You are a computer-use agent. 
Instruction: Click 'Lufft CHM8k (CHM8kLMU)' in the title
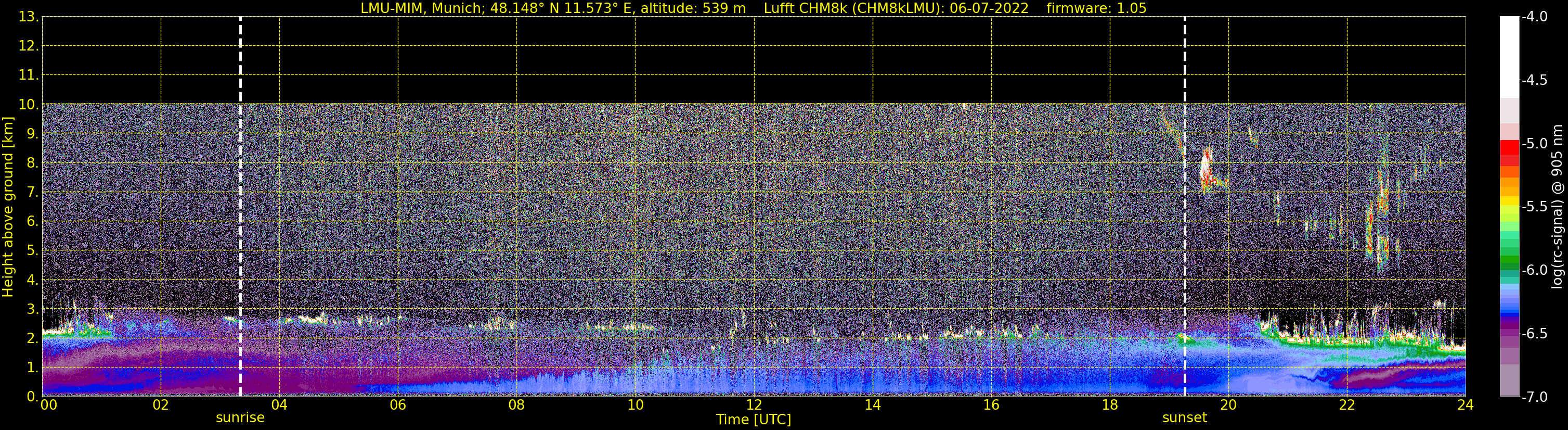pos(852,8)
